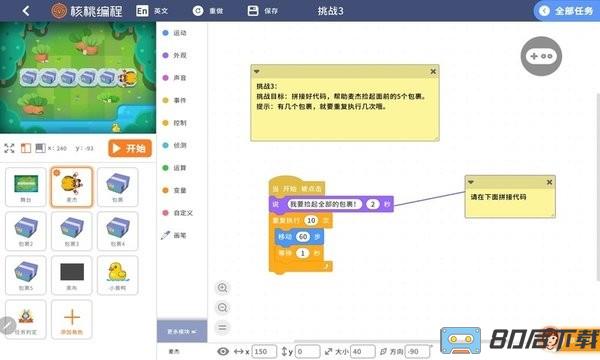Viewport: 600px width, 360px height.
Task: Save the project with the 保存 button
Action: (262, 11)
